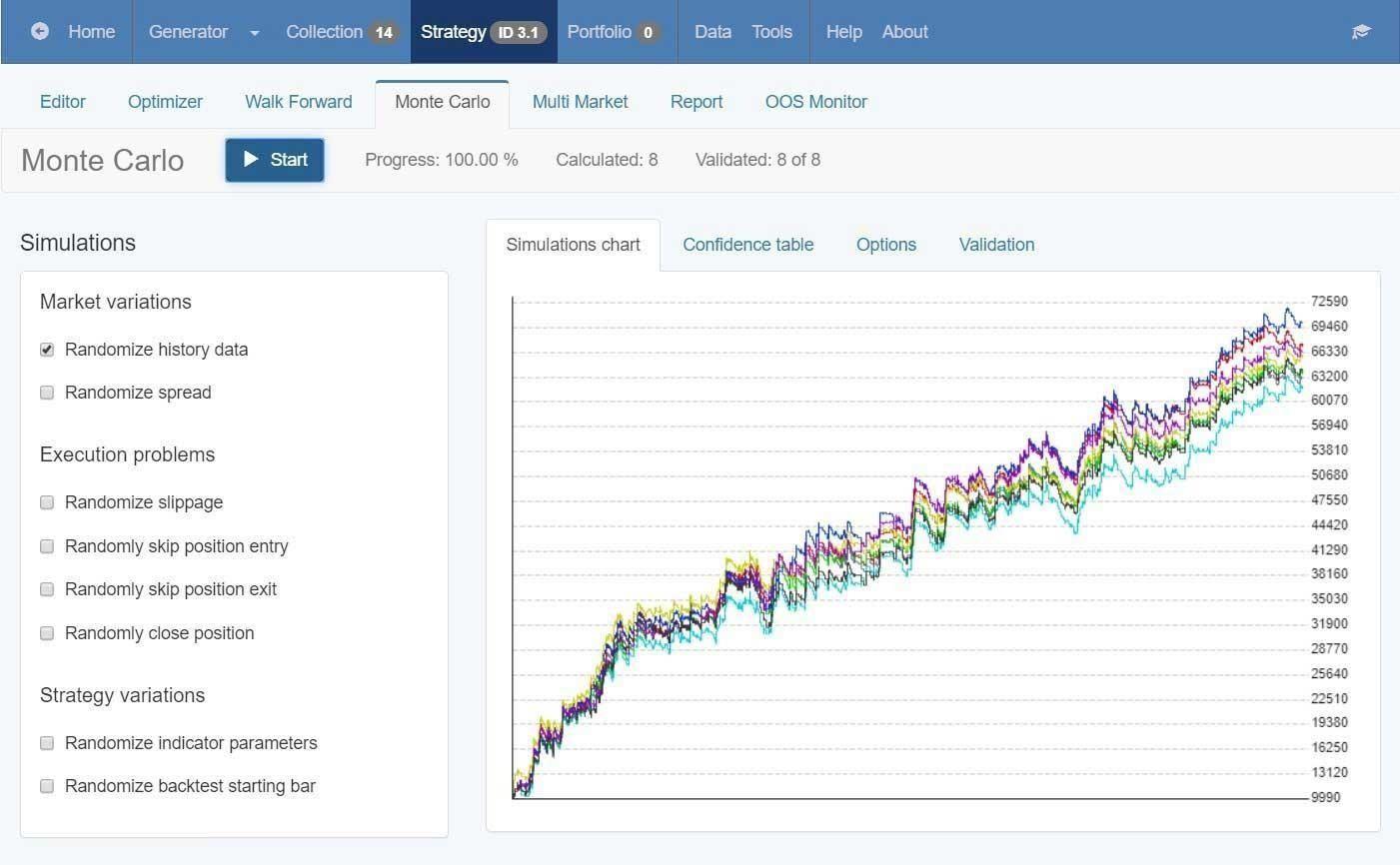Open the Validation tab
This screenshot has height=865, width=1400.
(x=996, y=245)
